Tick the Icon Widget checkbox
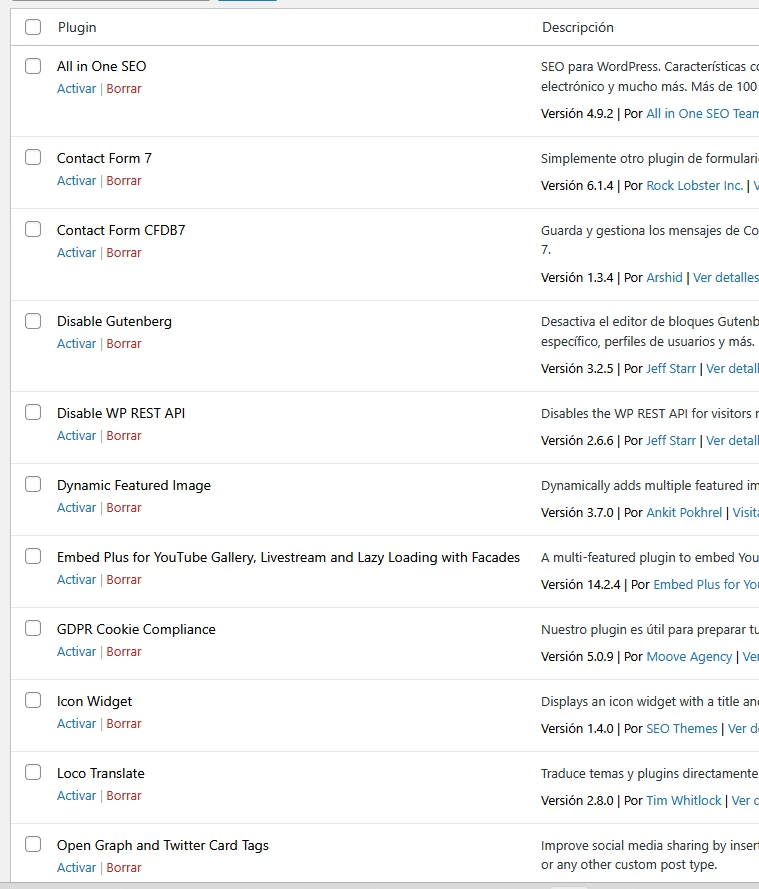This screenshot has height=889, width=759. (33, 700)
